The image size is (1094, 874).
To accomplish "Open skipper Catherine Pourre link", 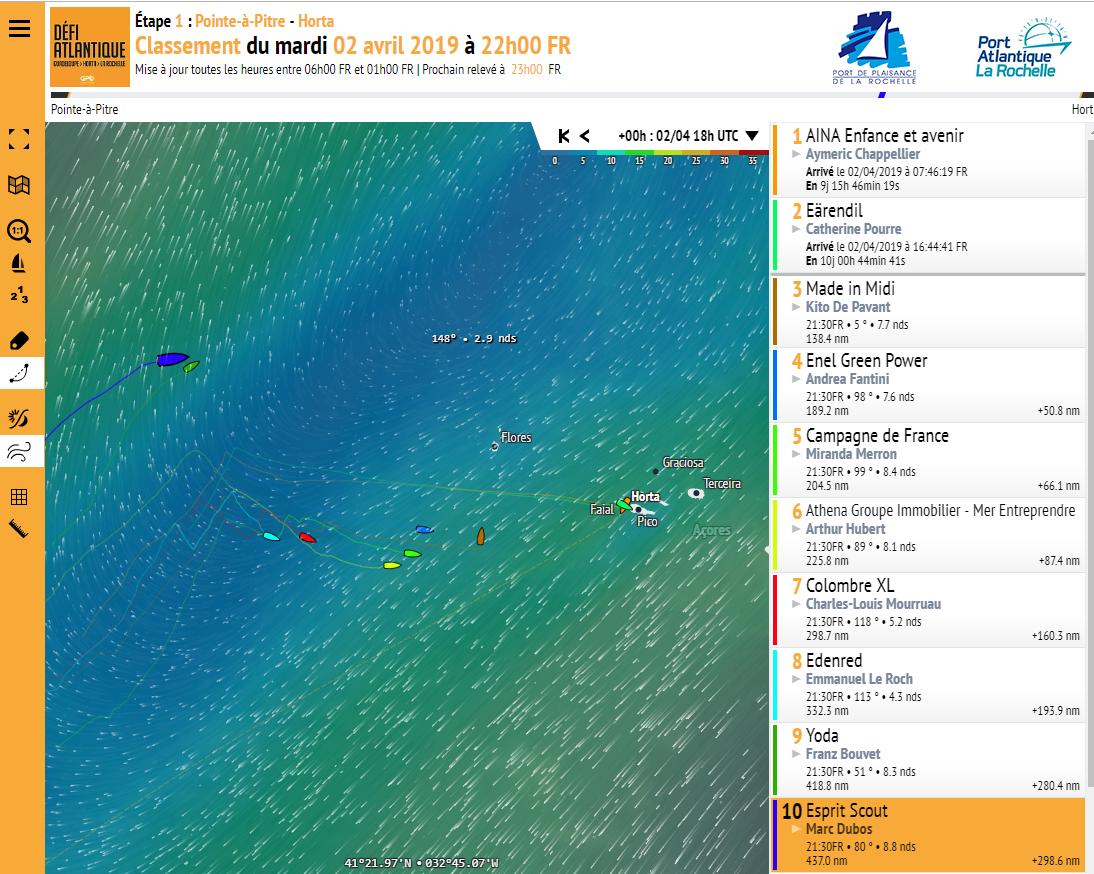I will (x=853, y=229).
